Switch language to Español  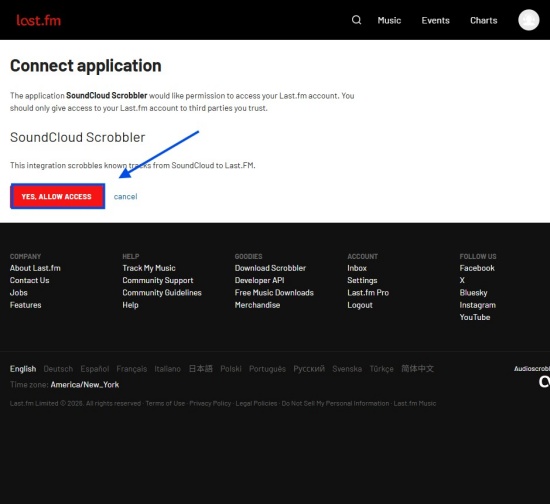coord(95,369)
